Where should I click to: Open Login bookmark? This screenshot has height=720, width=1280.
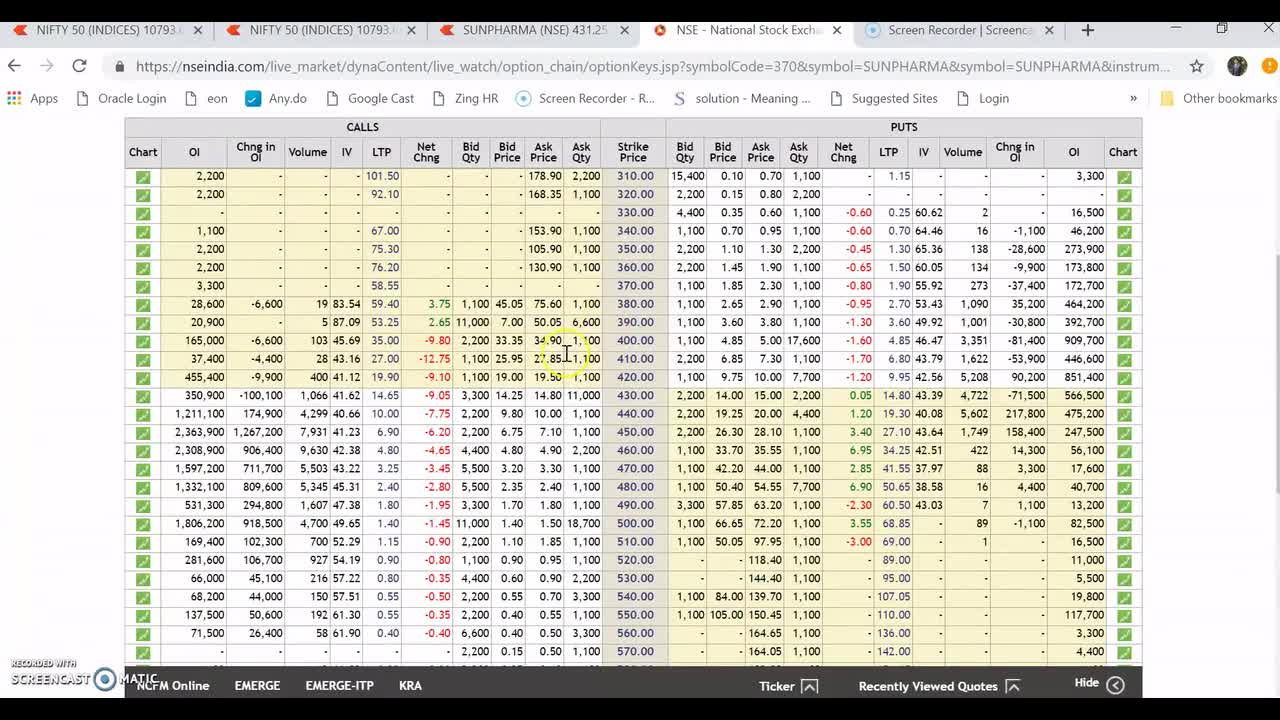tap(983, 98)
